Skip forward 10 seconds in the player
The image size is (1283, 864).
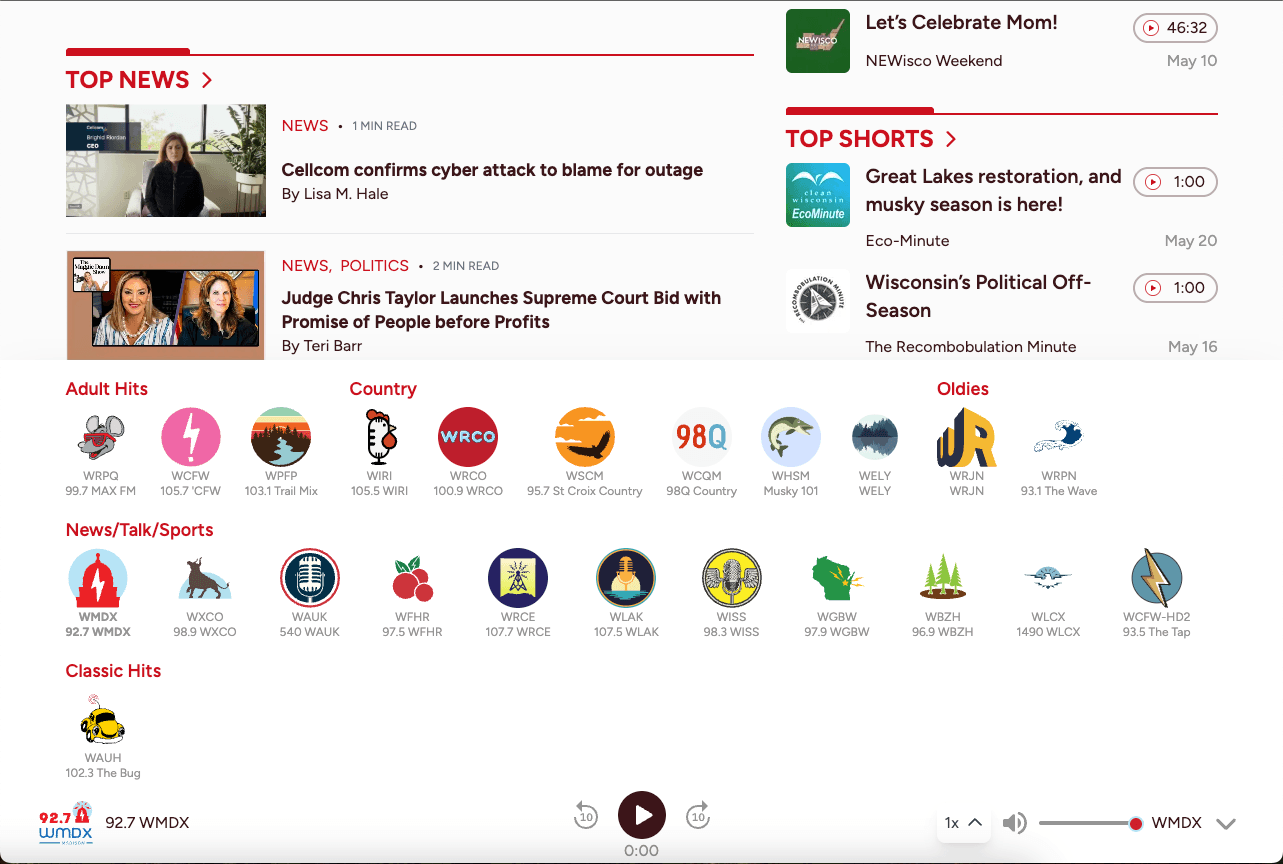698,815
